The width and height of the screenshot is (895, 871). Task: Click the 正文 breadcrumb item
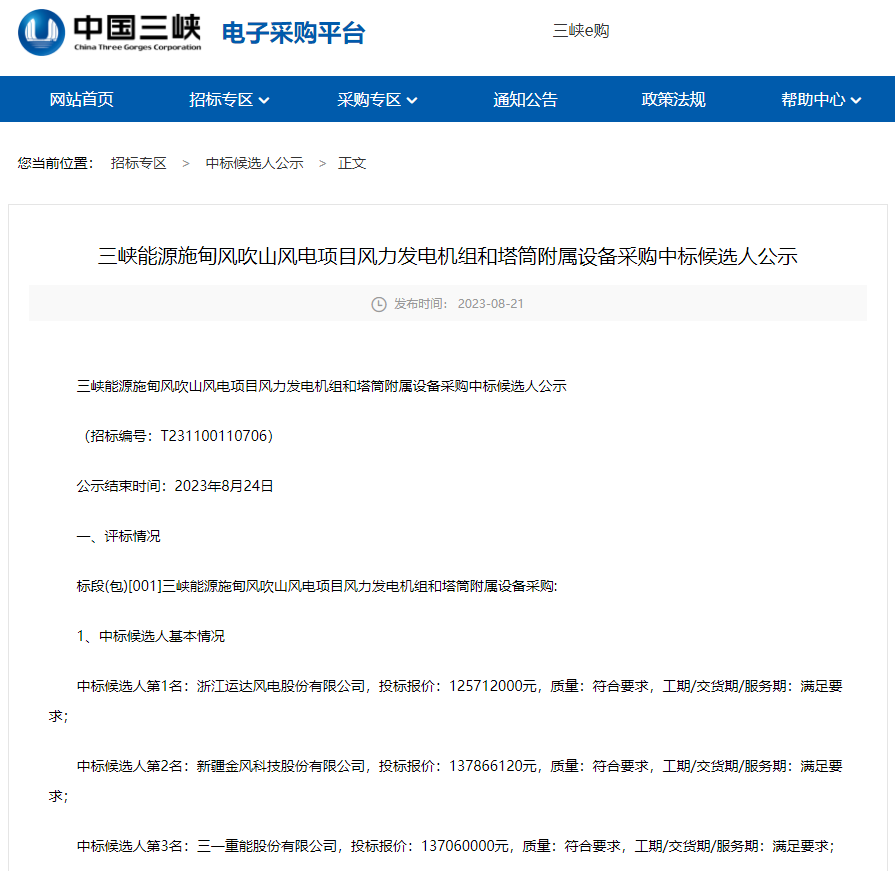pos(352,163)
